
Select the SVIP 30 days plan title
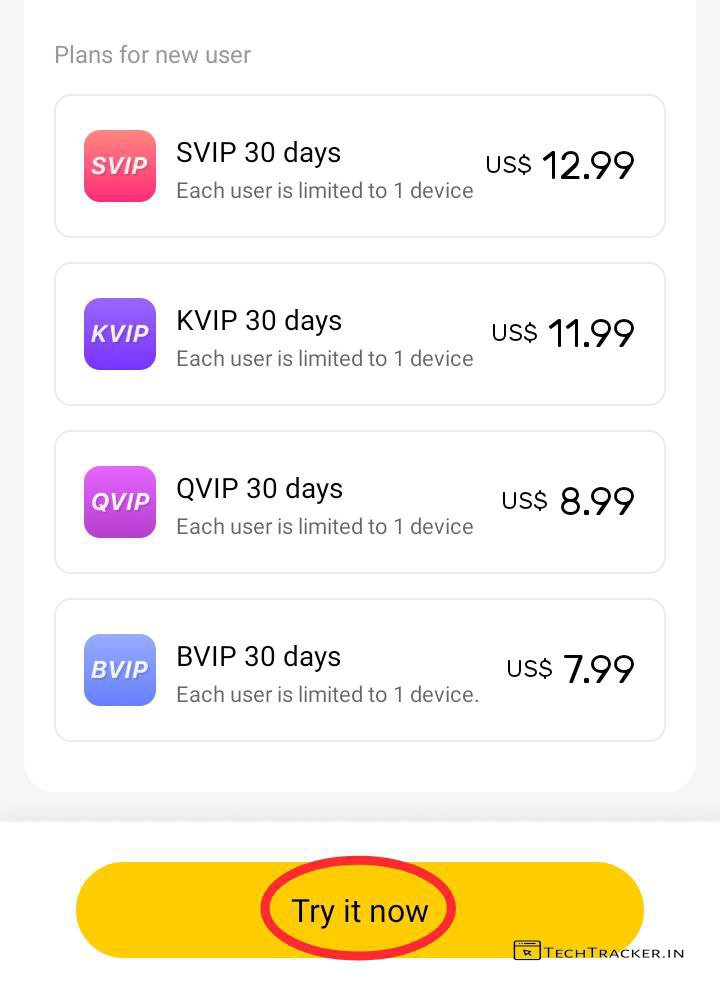pos(258,153)
